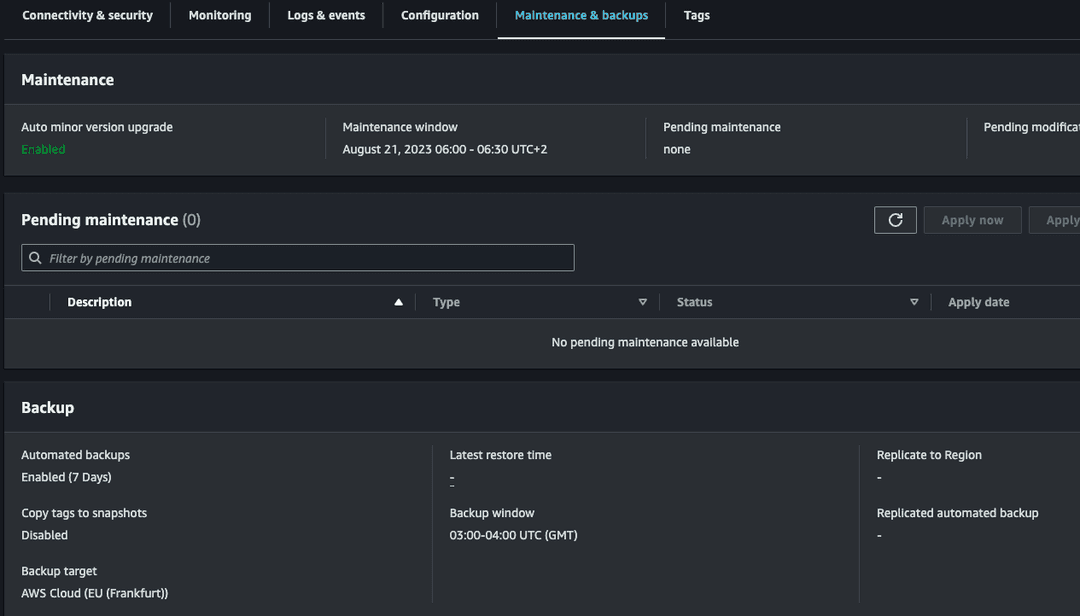The image size is (1080, 616).
Task: Return to the Maintenance & backups tab
Action: pos(581,15)
